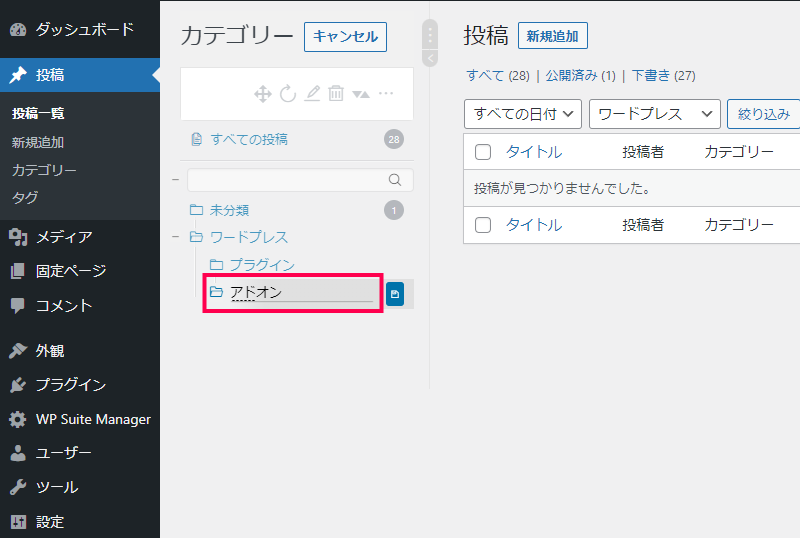The width and height of the screenshot is (800, 538).
Task: Click the 絞り込み filter button
Action: point(764,114)
